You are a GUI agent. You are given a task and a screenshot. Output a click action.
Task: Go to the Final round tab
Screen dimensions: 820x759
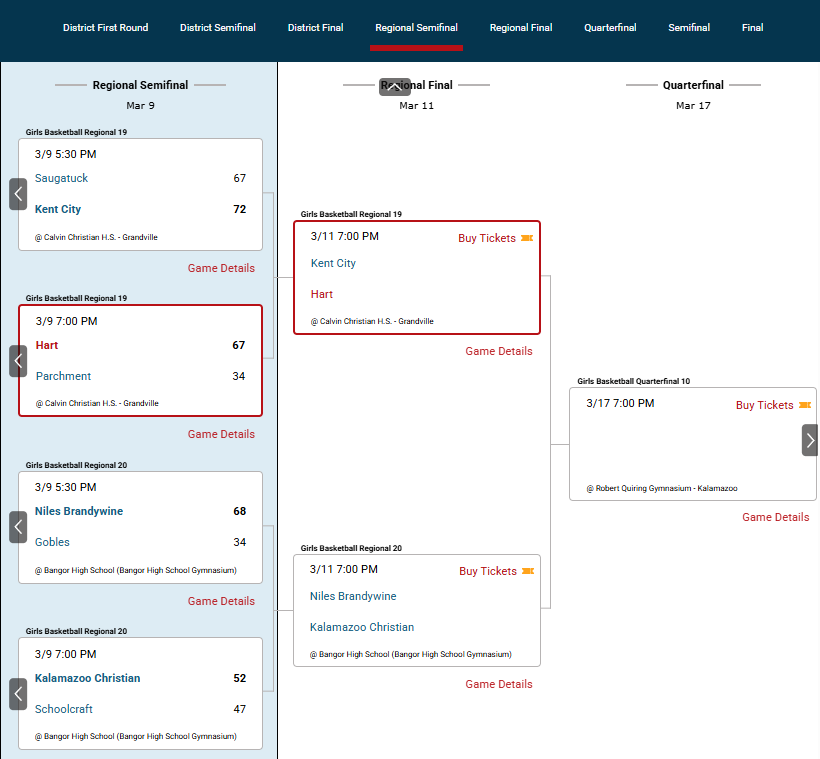click(x=752, y=28)
